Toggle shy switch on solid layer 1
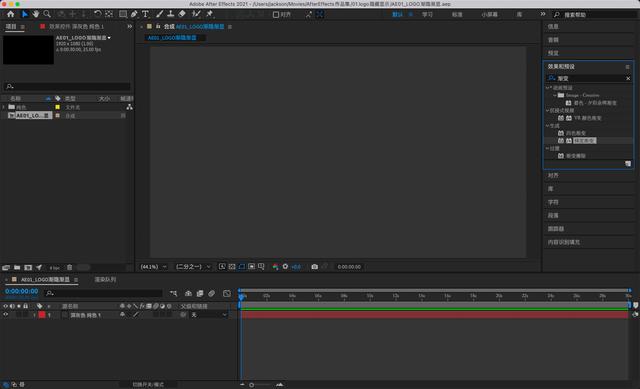 pyautogui.click(x=122, y=315)
